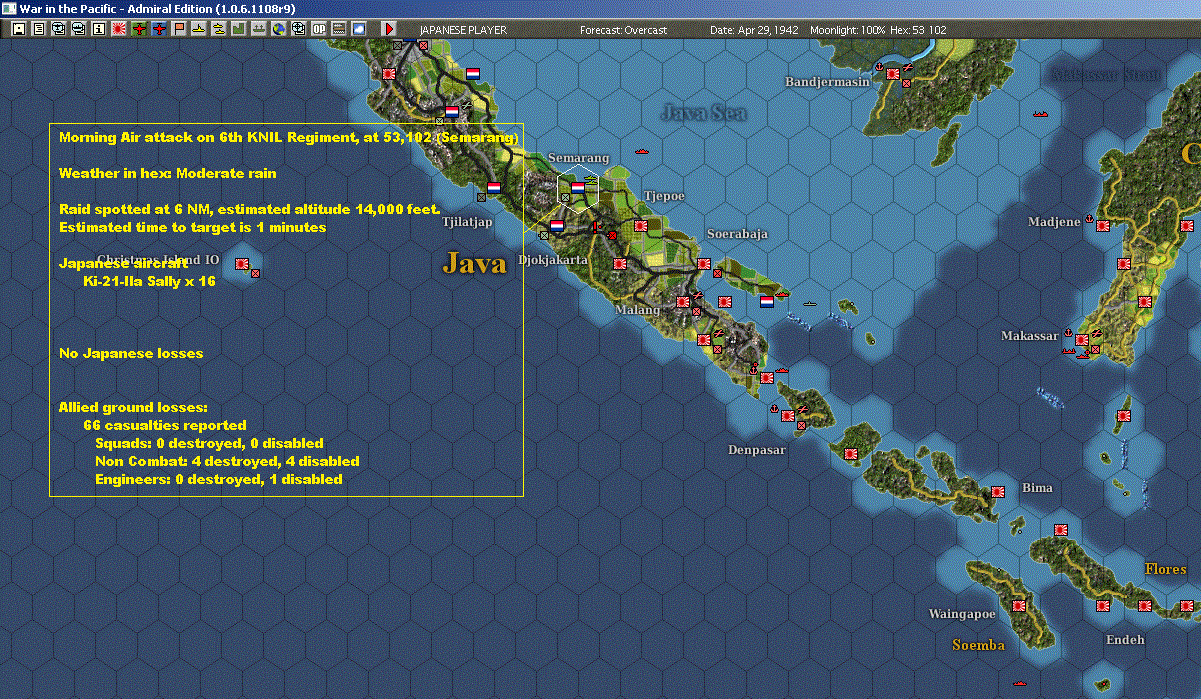Image resolution: width=1201 pixels, height=699 pixels.
Task: Click the info 'i' toolbar icon
Action: tap(98, 29)
